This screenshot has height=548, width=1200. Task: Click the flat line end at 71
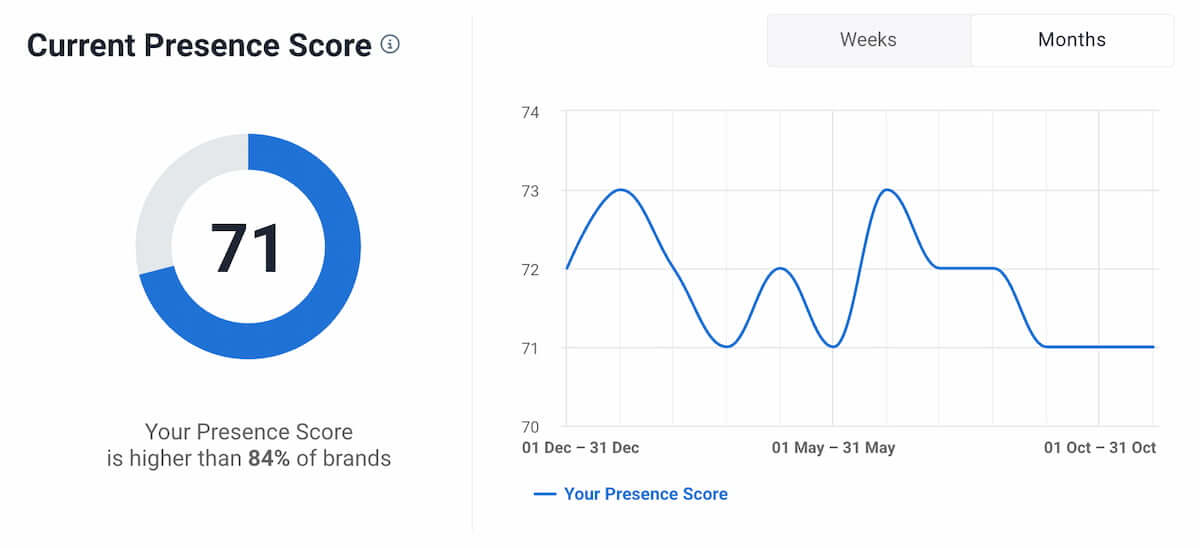click(x=1152, y=347)
